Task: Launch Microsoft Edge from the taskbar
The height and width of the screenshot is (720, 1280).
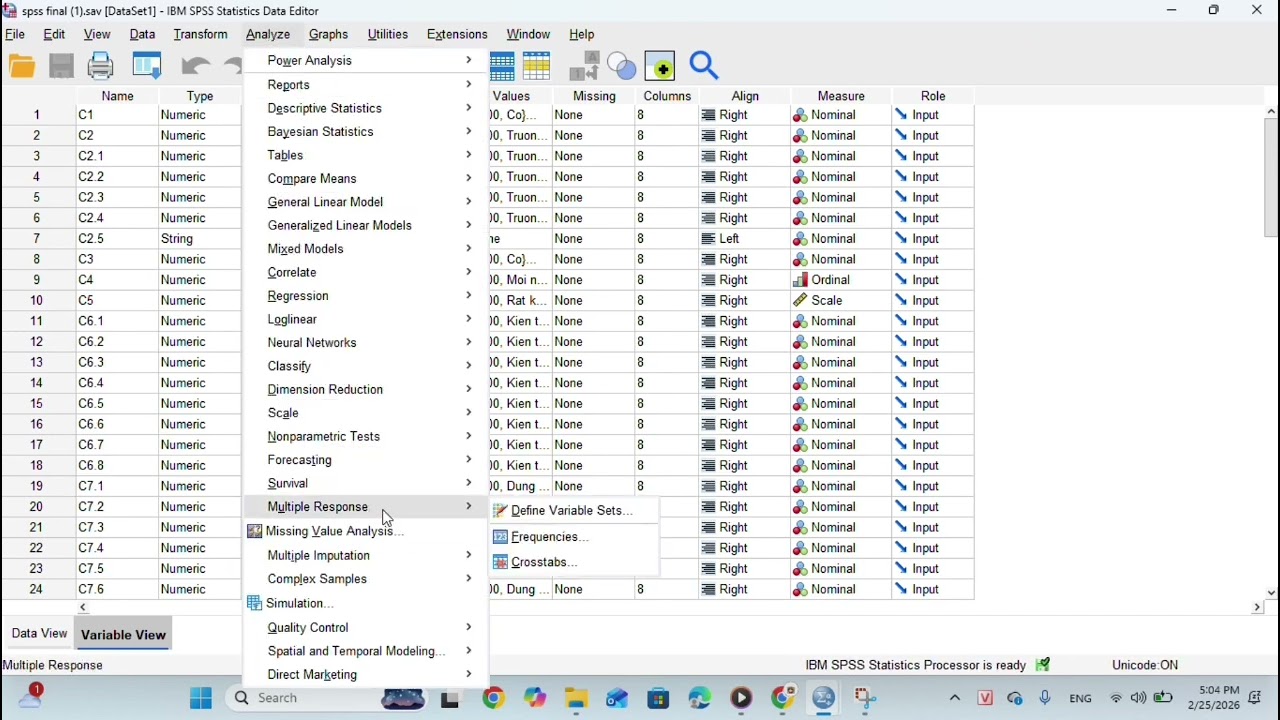Action: pos(699,698)
